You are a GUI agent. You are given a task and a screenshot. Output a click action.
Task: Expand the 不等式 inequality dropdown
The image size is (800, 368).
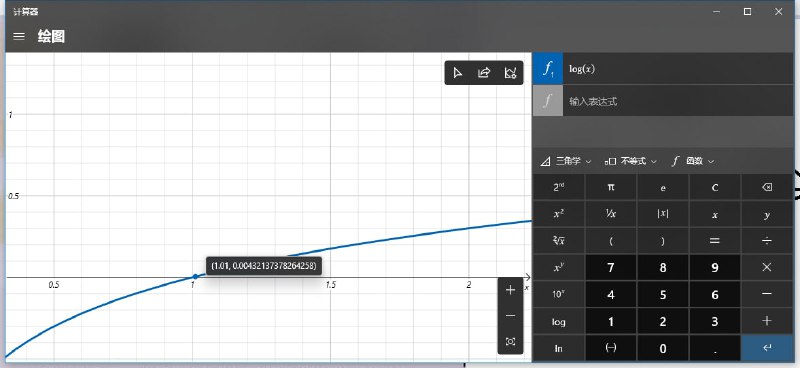coord(631,161)
